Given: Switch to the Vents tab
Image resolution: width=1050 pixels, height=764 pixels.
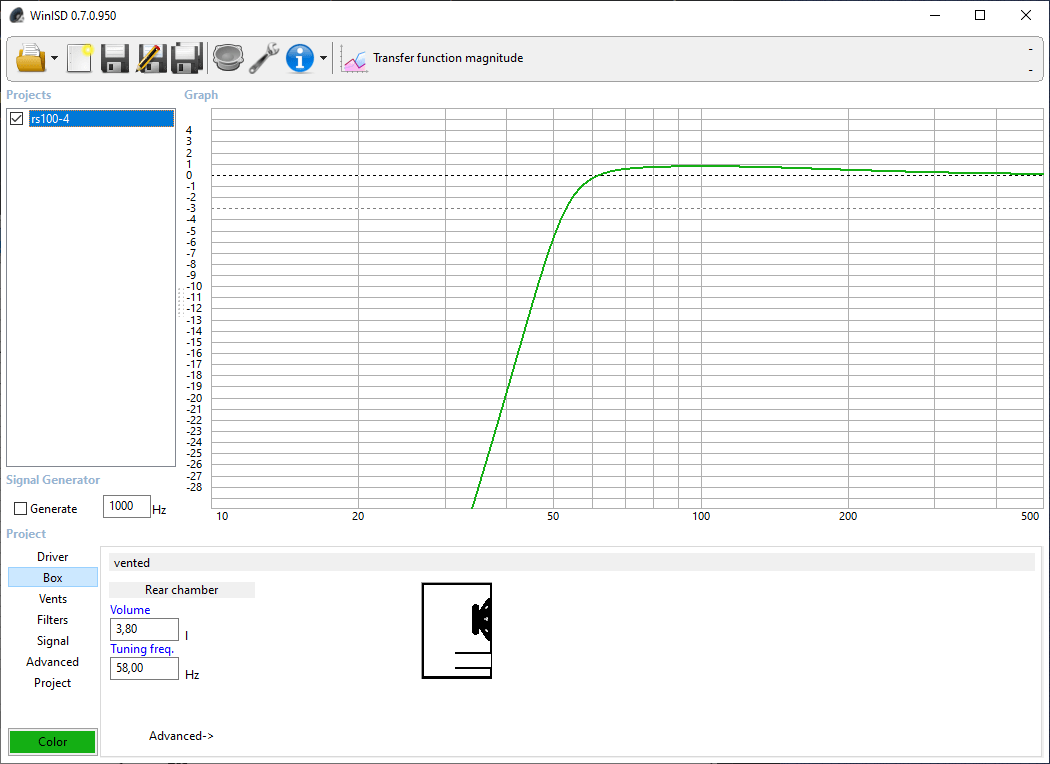Looking at the screenshot, I should click(53, 599).
